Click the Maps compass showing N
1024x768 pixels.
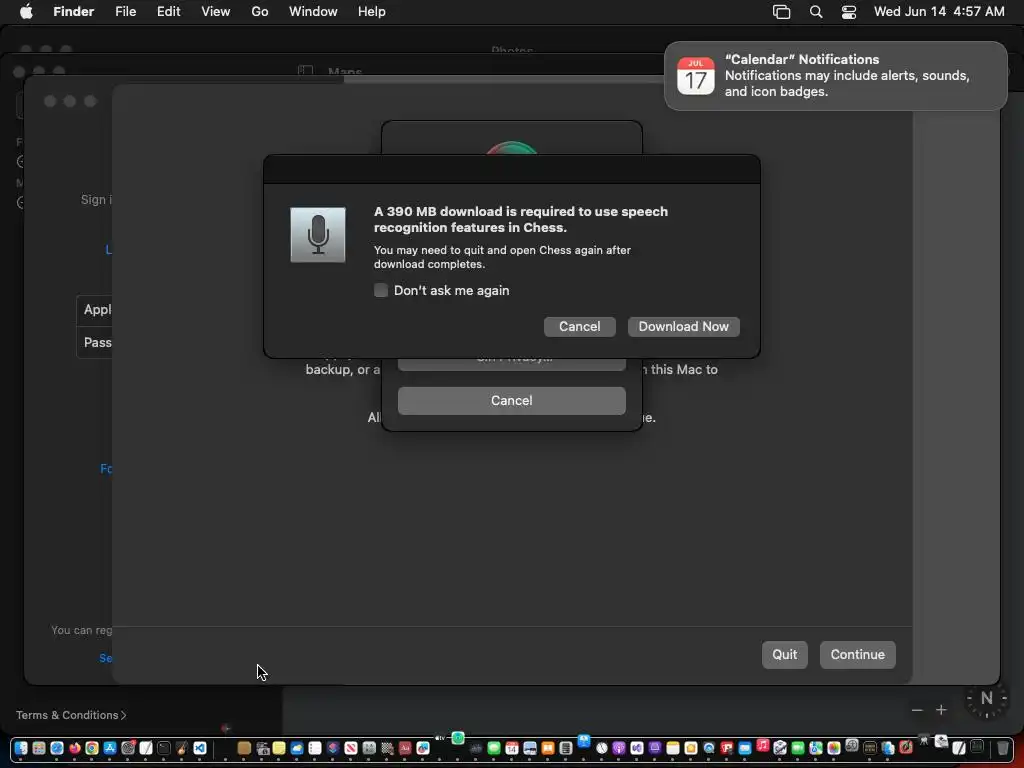click(986, 699)
